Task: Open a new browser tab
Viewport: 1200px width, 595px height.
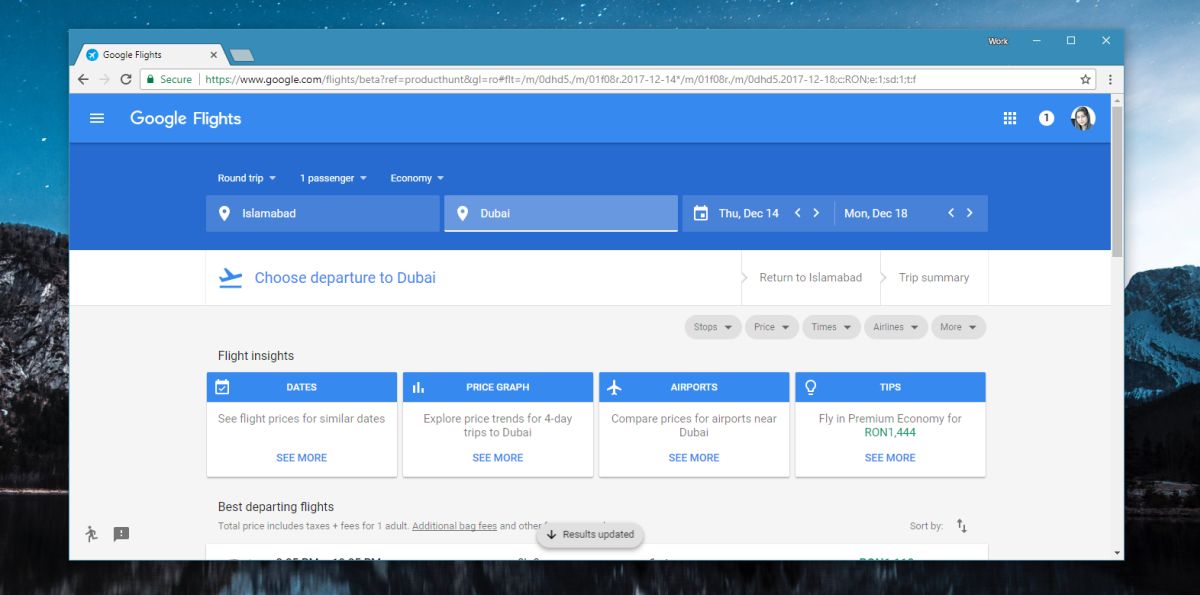Action: click(x=242, y=55)
